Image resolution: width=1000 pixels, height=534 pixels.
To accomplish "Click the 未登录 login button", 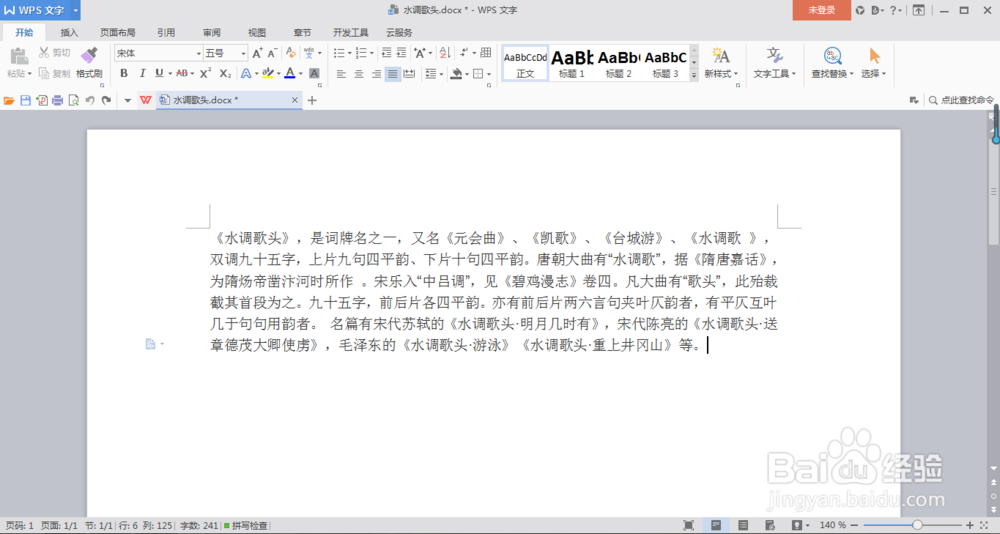I will coord(821,10).
